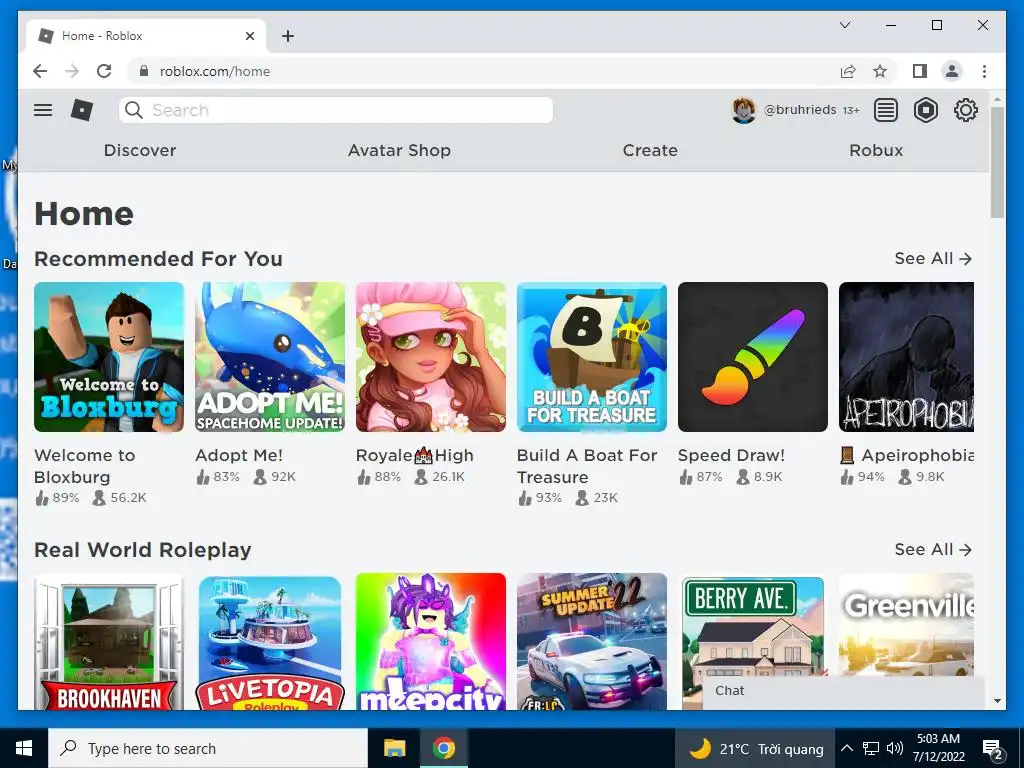
Task: Reload the Roblox page
Action: point(104,71)
